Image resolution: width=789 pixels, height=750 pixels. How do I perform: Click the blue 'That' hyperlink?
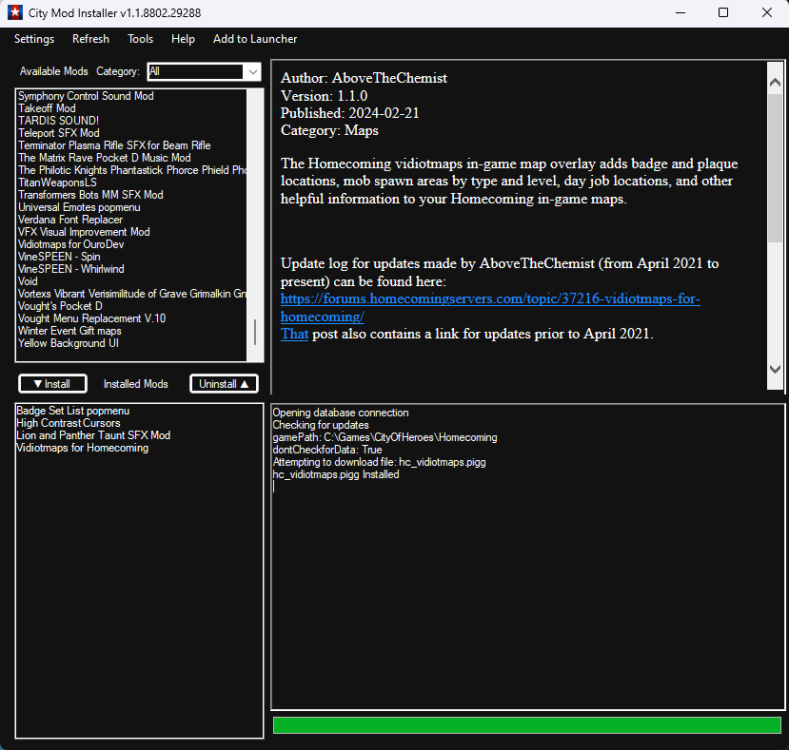point(294,334)
